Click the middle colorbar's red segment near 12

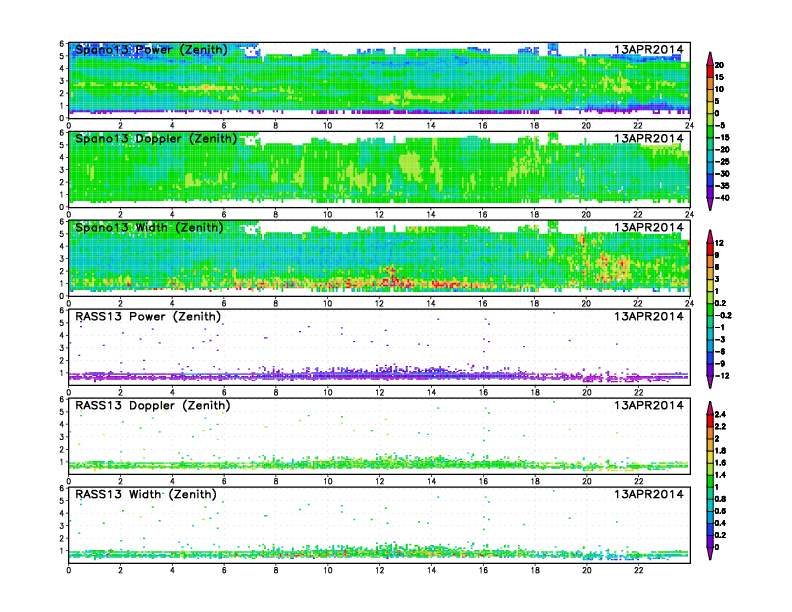click(x=710, y=249)
